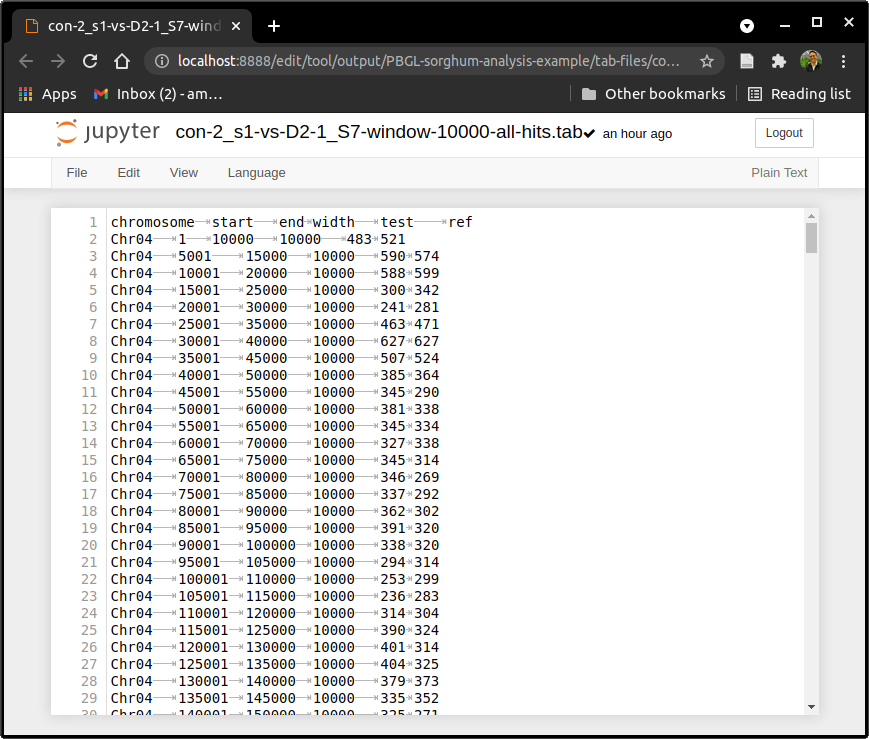This screenshot has height=739, width=869.
Task: Open a new browser tab
Action: tap(274, 26)
